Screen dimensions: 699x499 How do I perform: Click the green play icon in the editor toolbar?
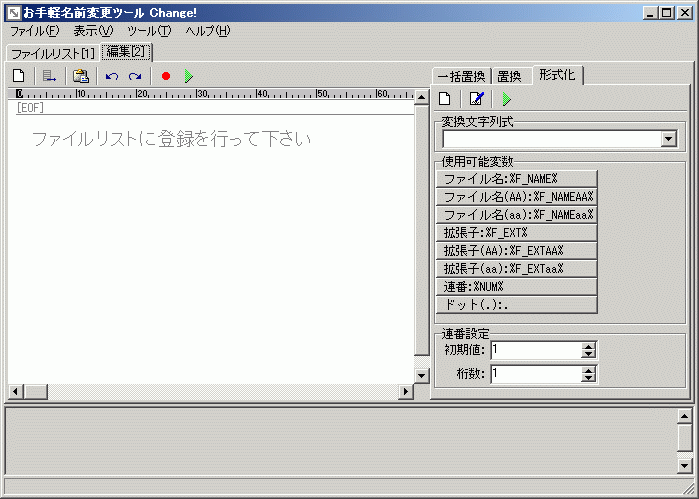click(189, 76)
